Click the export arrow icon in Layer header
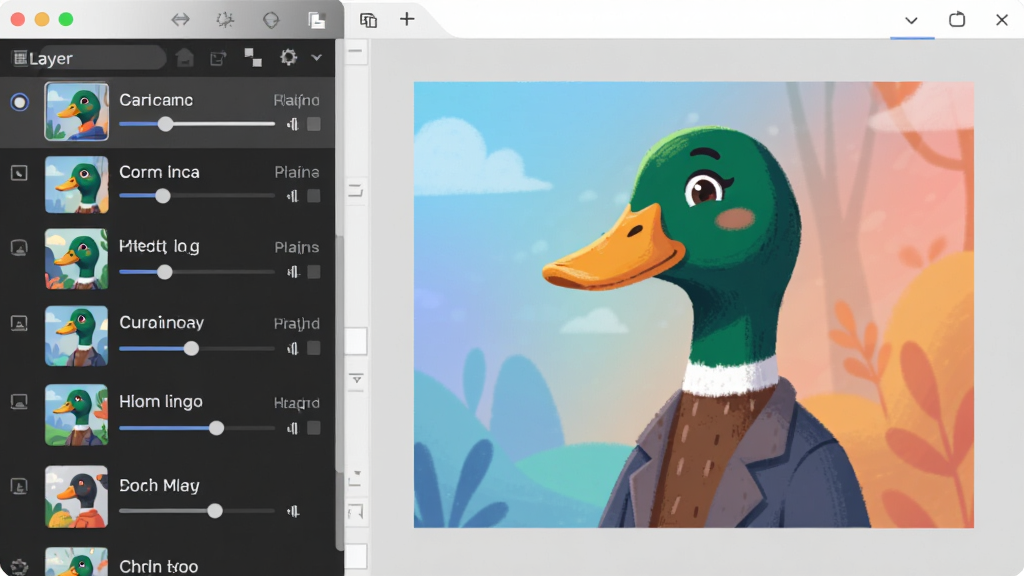Viewport: 1024px width, 576px height. (218, 58)
